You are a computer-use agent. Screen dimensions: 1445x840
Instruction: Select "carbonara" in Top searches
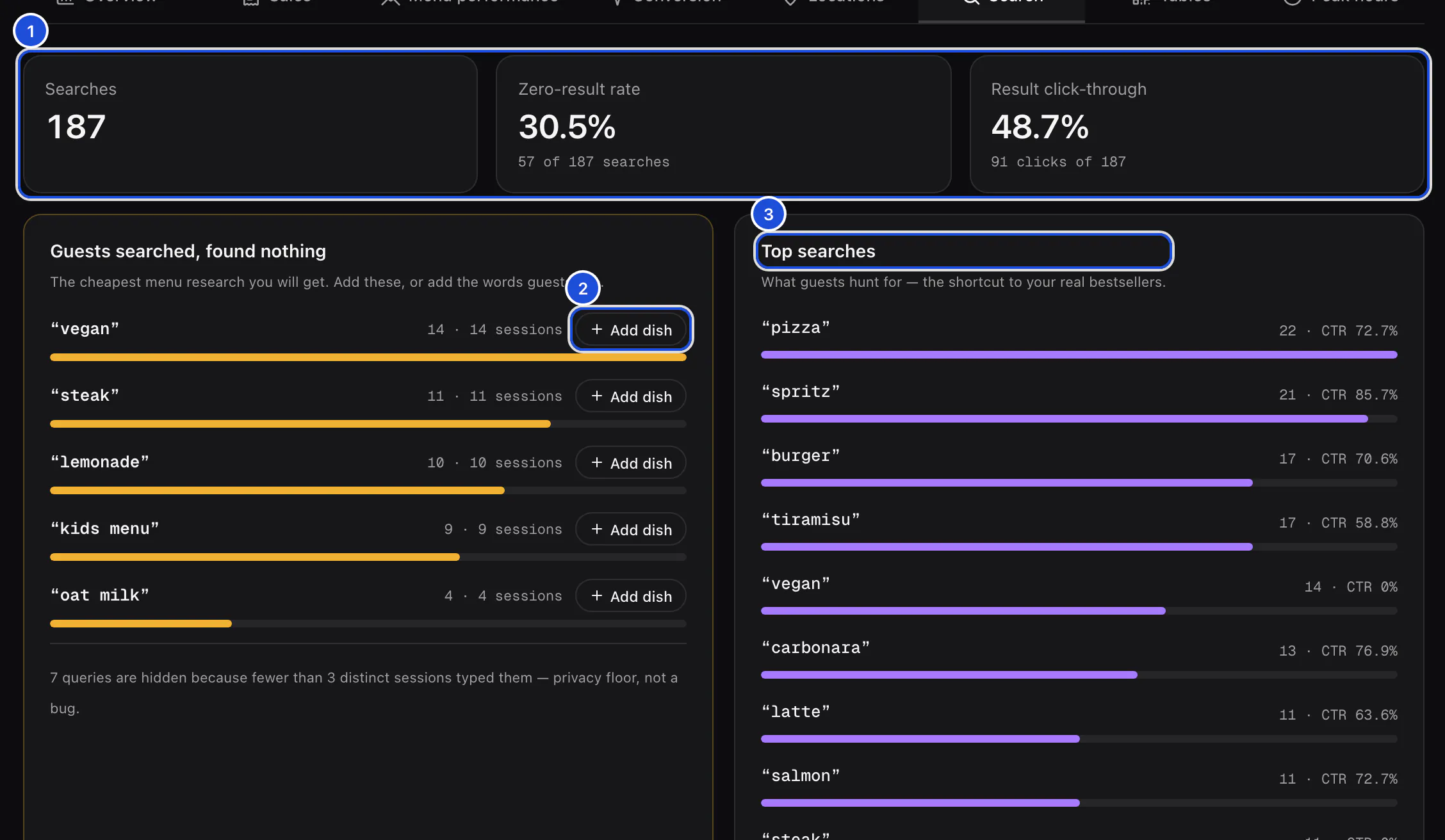click(815, 648)
